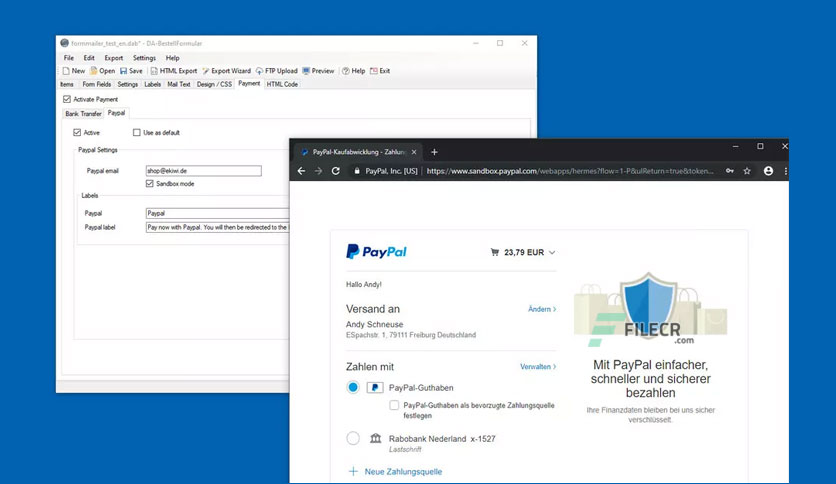Enable the Use as default checkbox
Viewport: 836px width, 484px height.
click(x=136, y=132)
